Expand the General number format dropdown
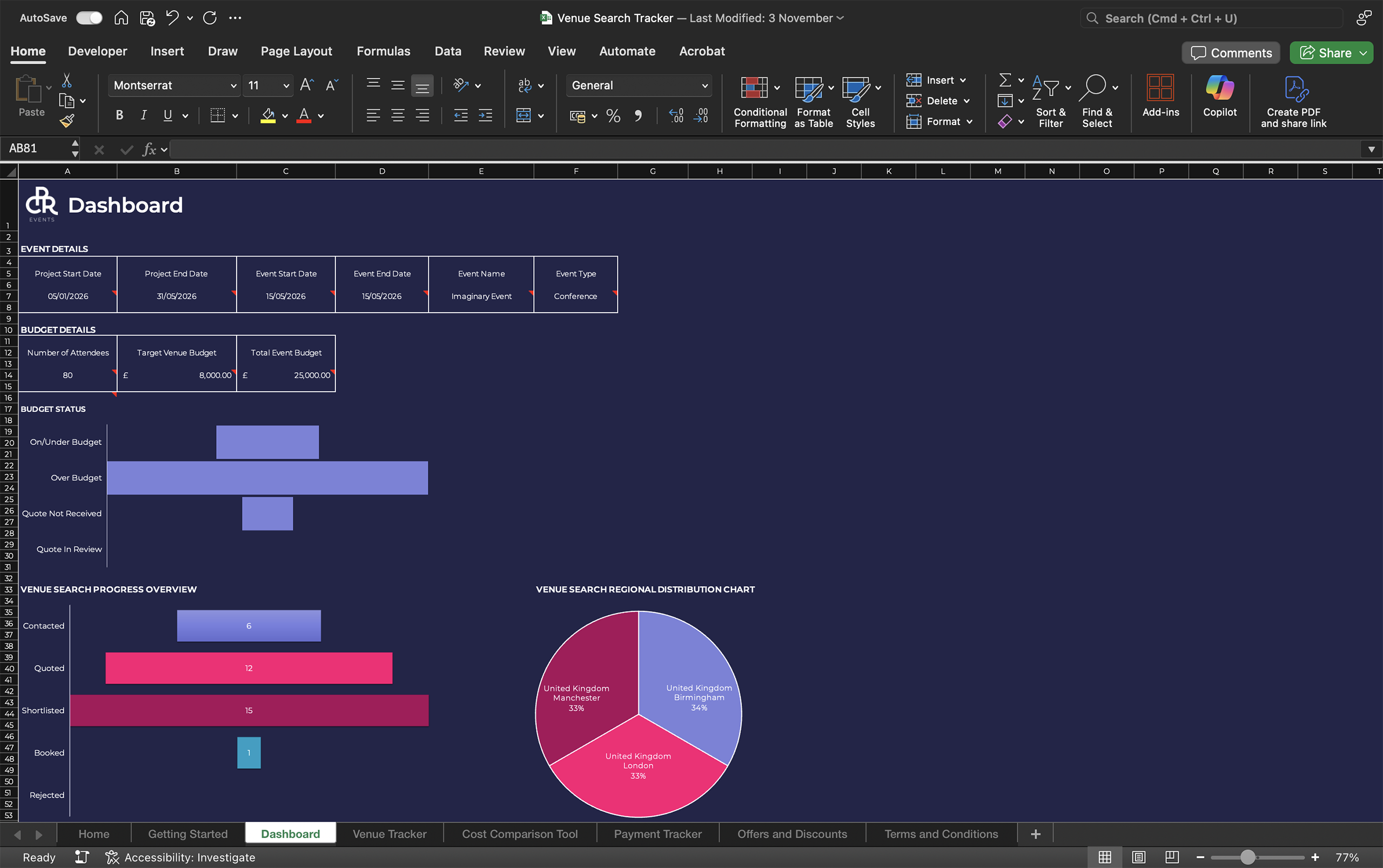1383x868 pixels. coord(704,85)
